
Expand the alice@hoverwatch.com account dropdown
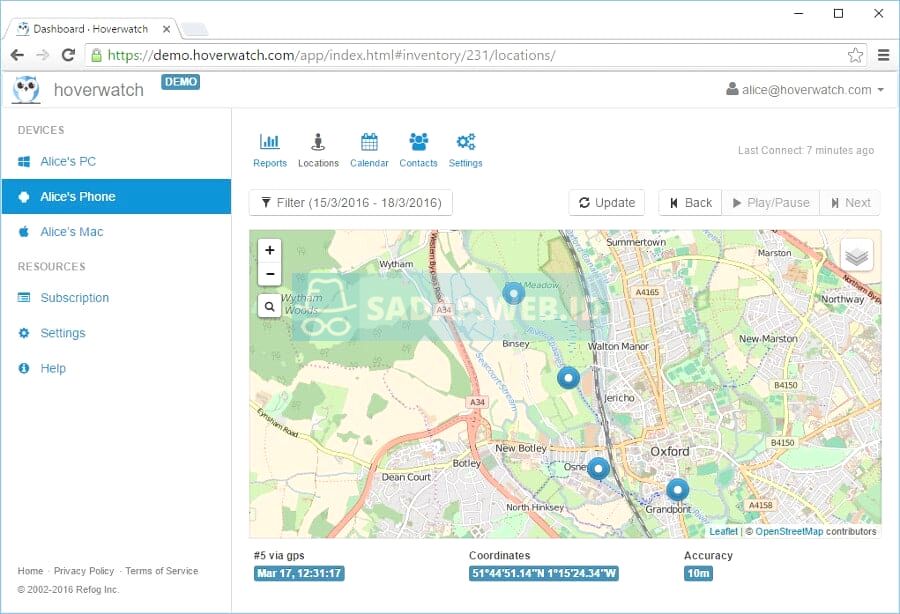[x=805, y=90]
